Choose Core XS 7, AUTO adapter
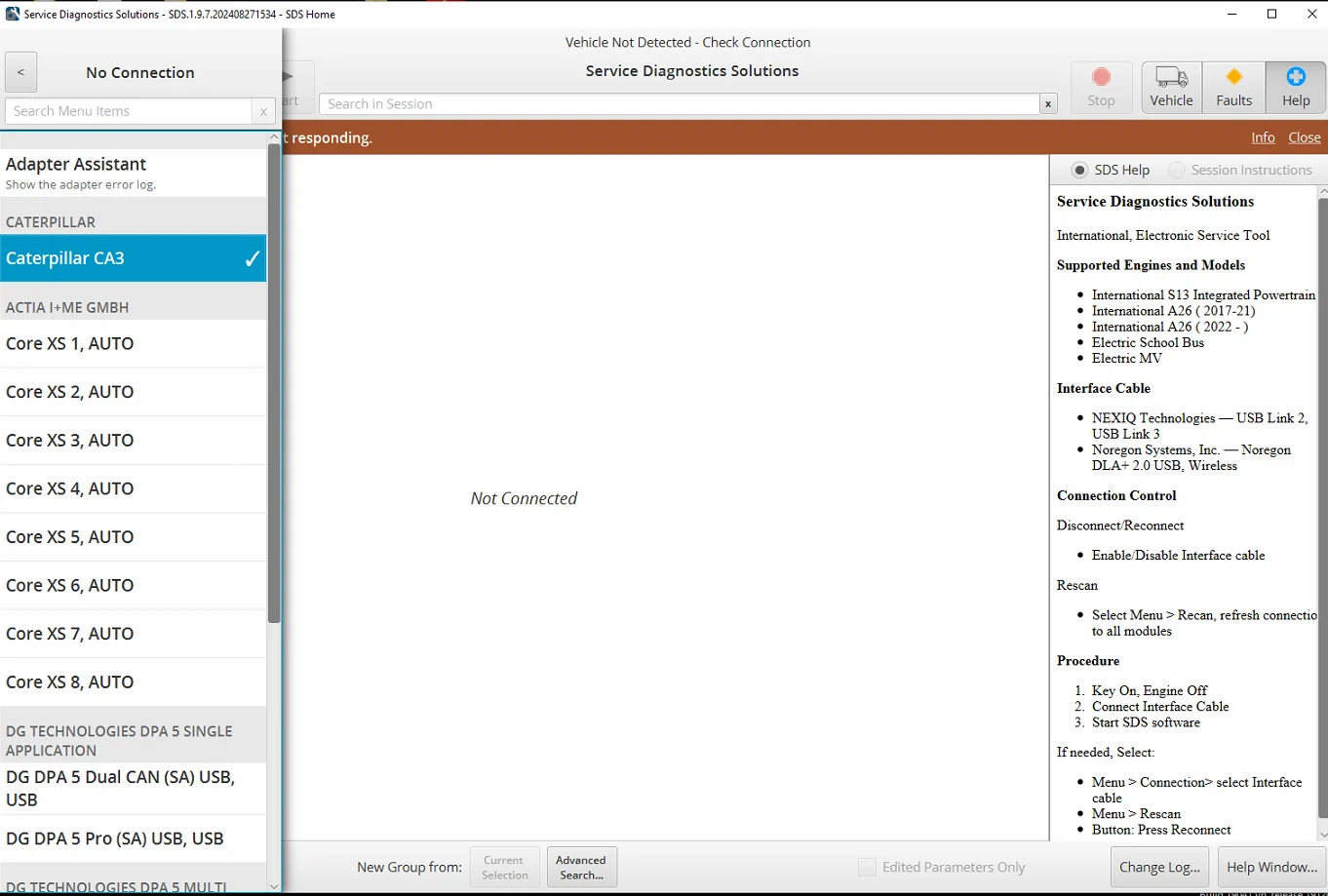Screen dimensions: 1328x896 [133, 634]
